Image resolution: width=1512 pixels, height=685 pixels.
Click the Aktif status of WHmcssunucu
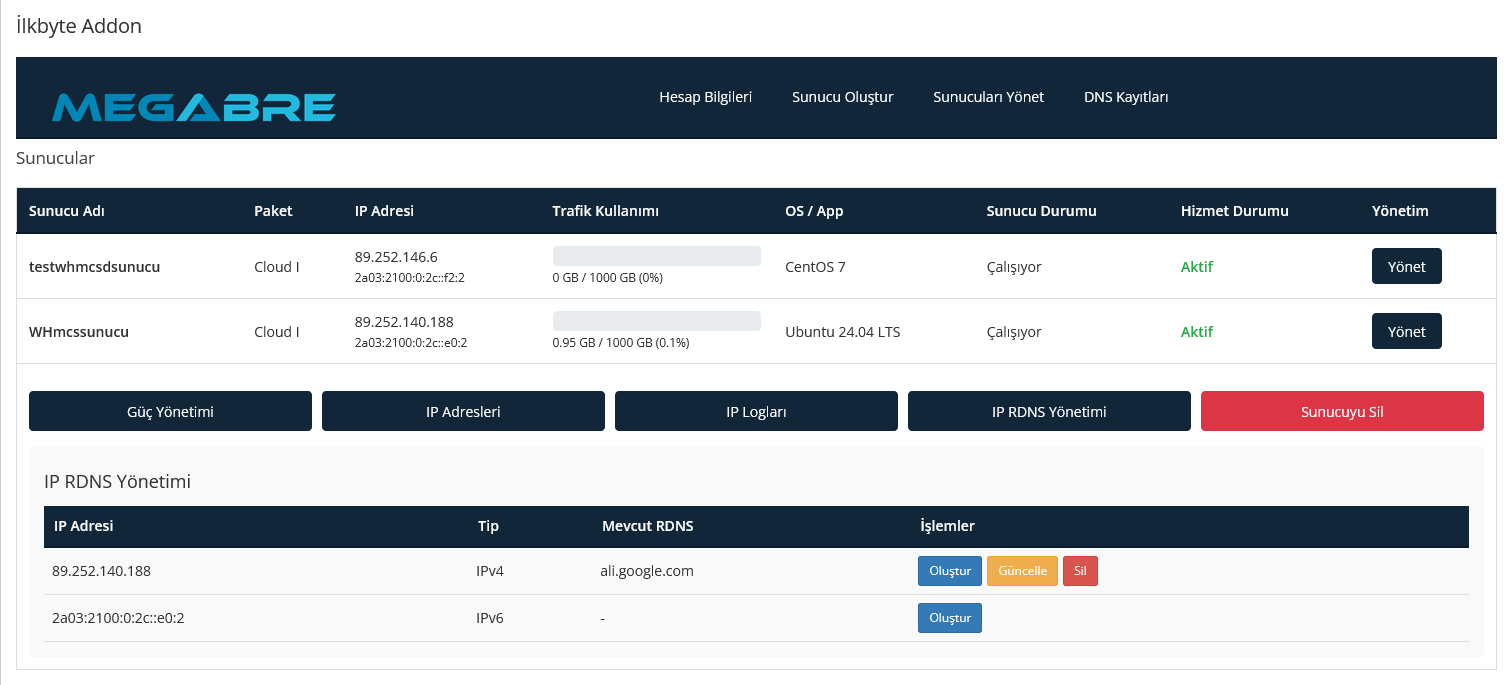(x=1196, y=332)
